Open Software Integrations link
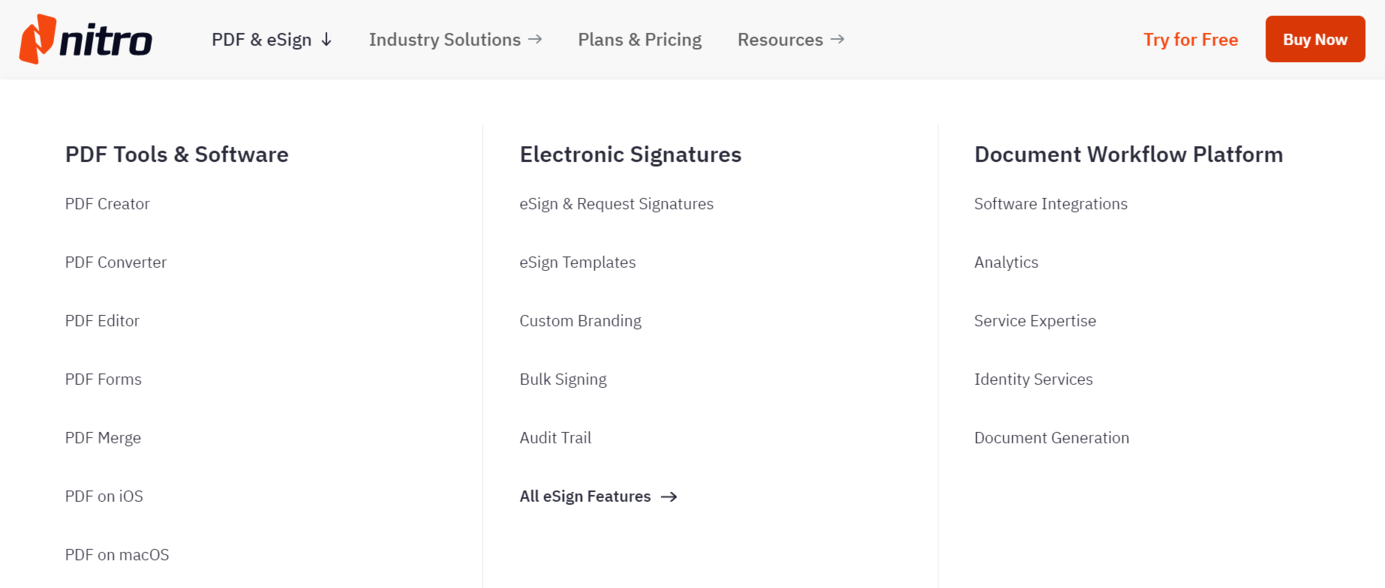The height and width of the screenshot is (588, 1385). coord(1051,204)
